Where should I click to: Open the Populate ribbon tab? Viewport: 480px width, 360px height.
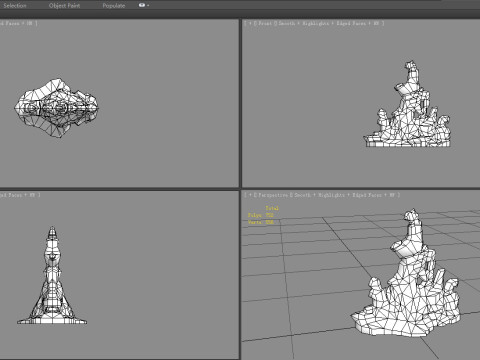point(114,6)
